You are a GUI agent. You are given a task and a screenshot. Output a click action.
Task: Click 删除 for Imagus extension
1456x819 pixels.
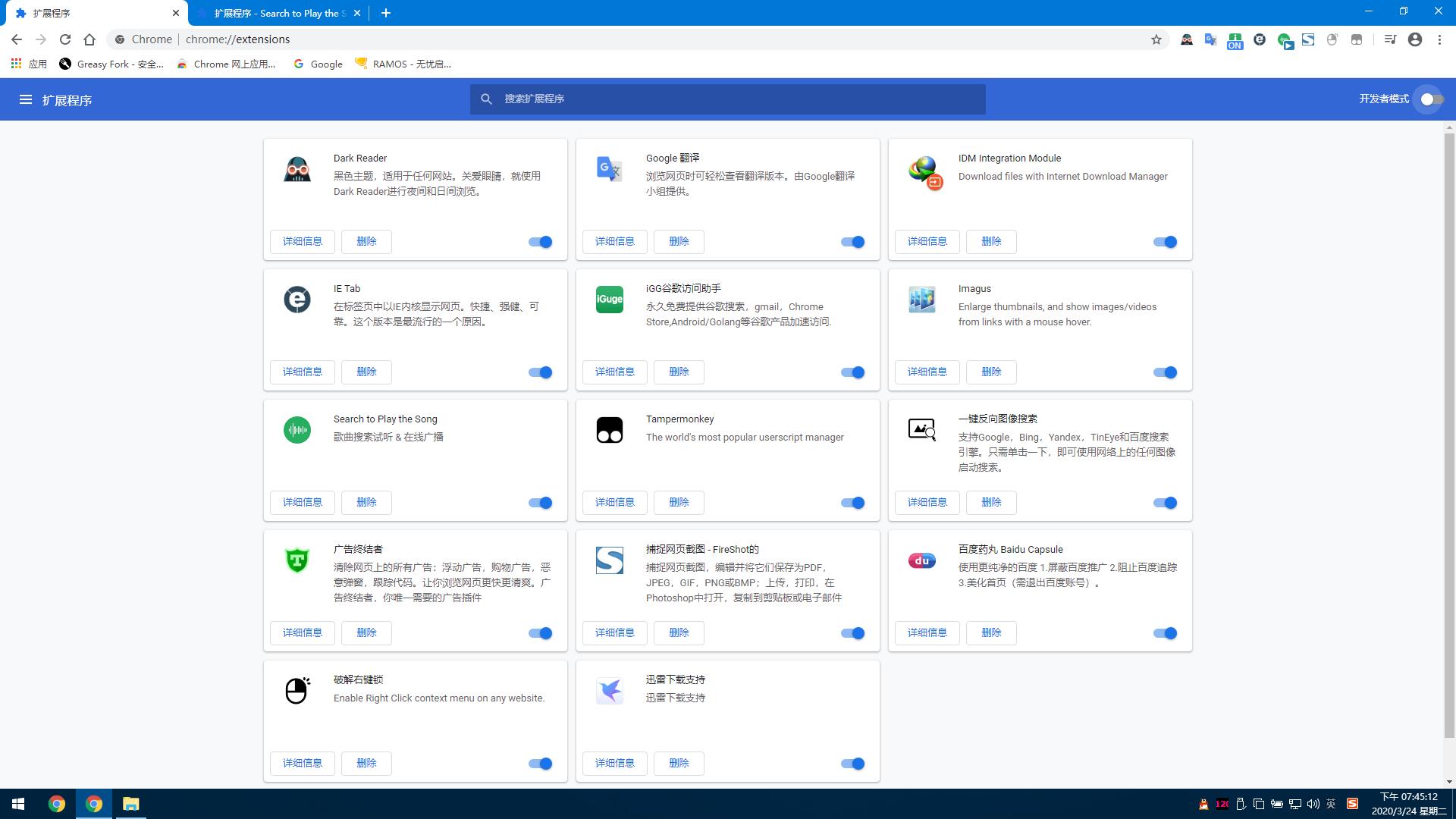pos(991,372)
